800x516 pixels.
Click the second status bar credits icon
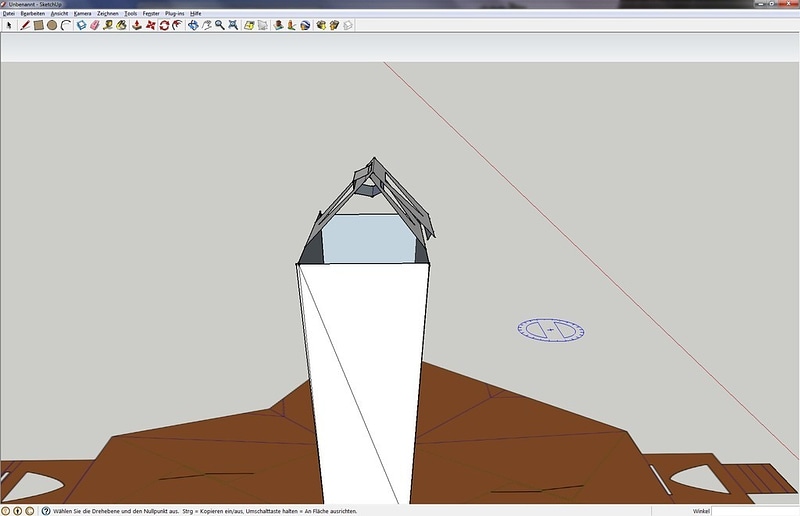click(17, 510)
